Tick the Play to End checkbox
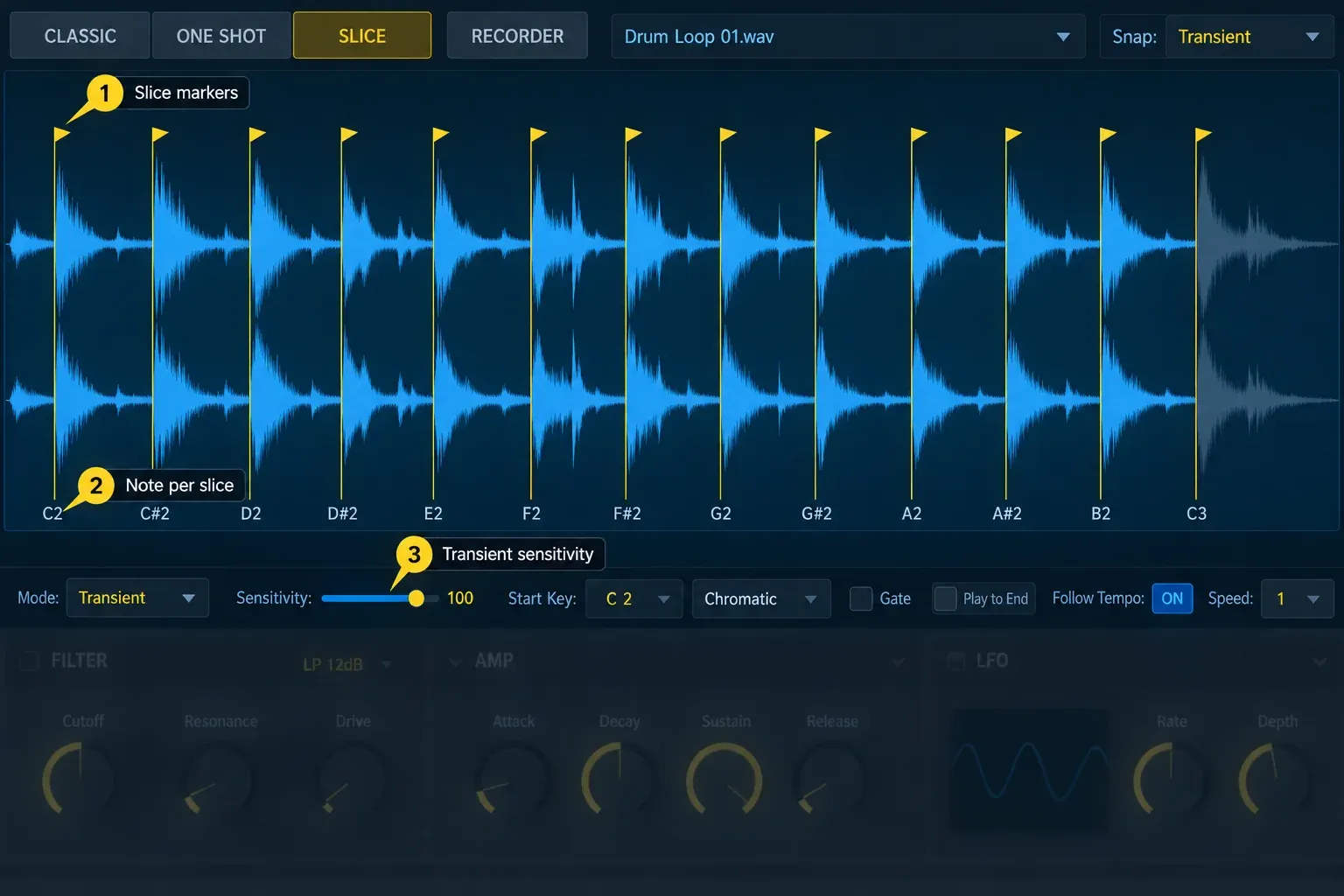 pyautogui.click(x=945, y=598)
